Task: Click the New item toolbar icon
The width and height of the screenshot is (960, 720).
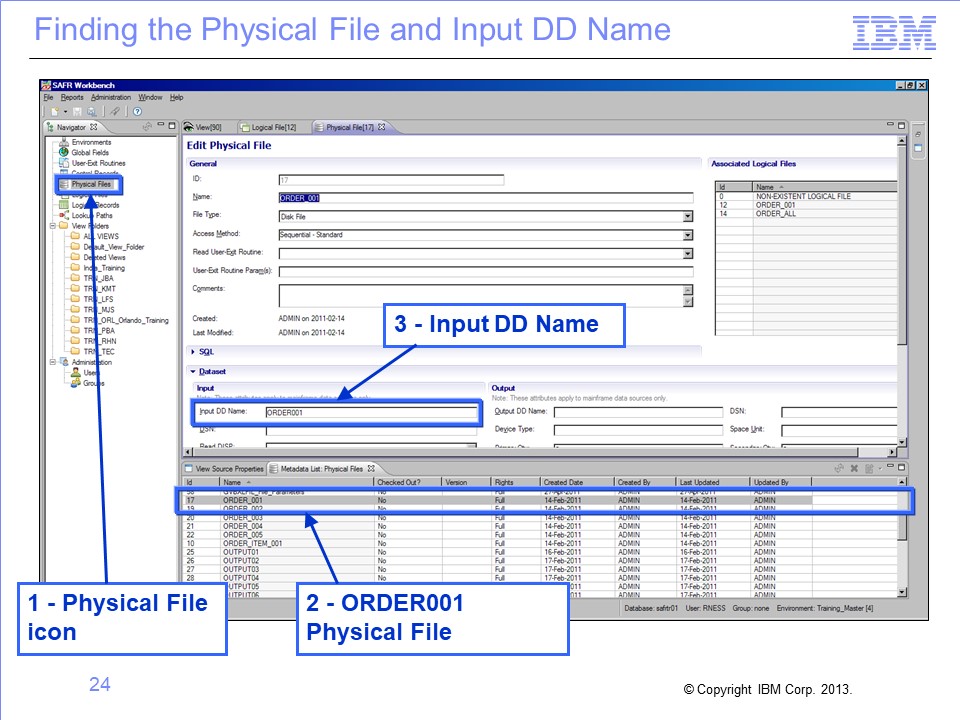Action: coord(54,111)
